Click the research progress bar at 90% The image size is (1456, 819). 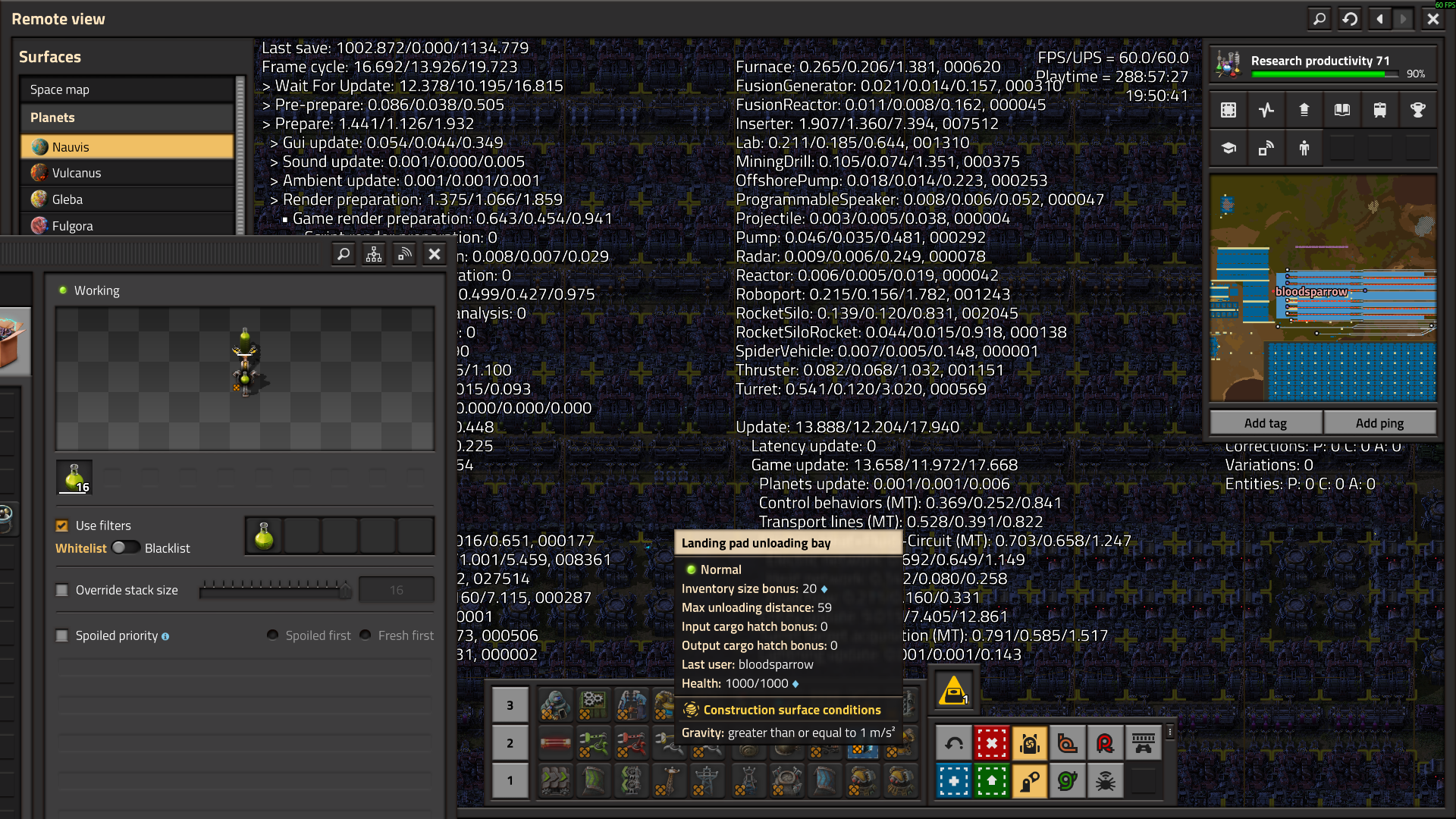coord(1325,74)
